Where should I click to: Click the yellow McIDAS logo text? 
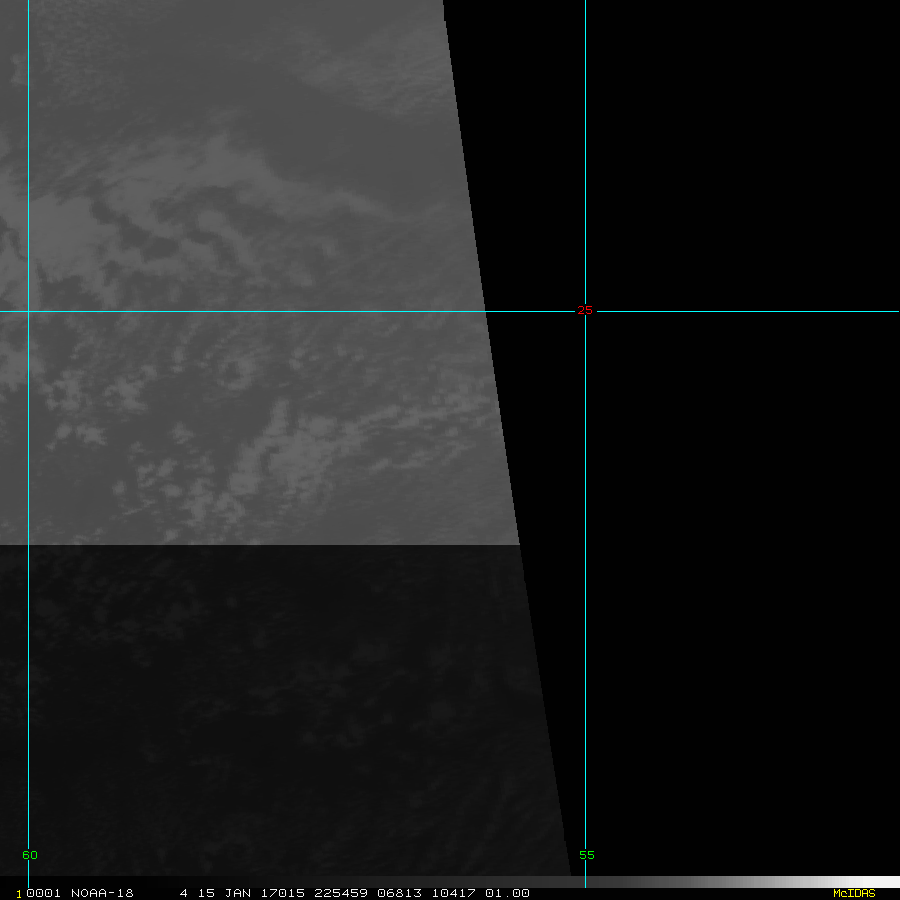[x=854, y=893]
